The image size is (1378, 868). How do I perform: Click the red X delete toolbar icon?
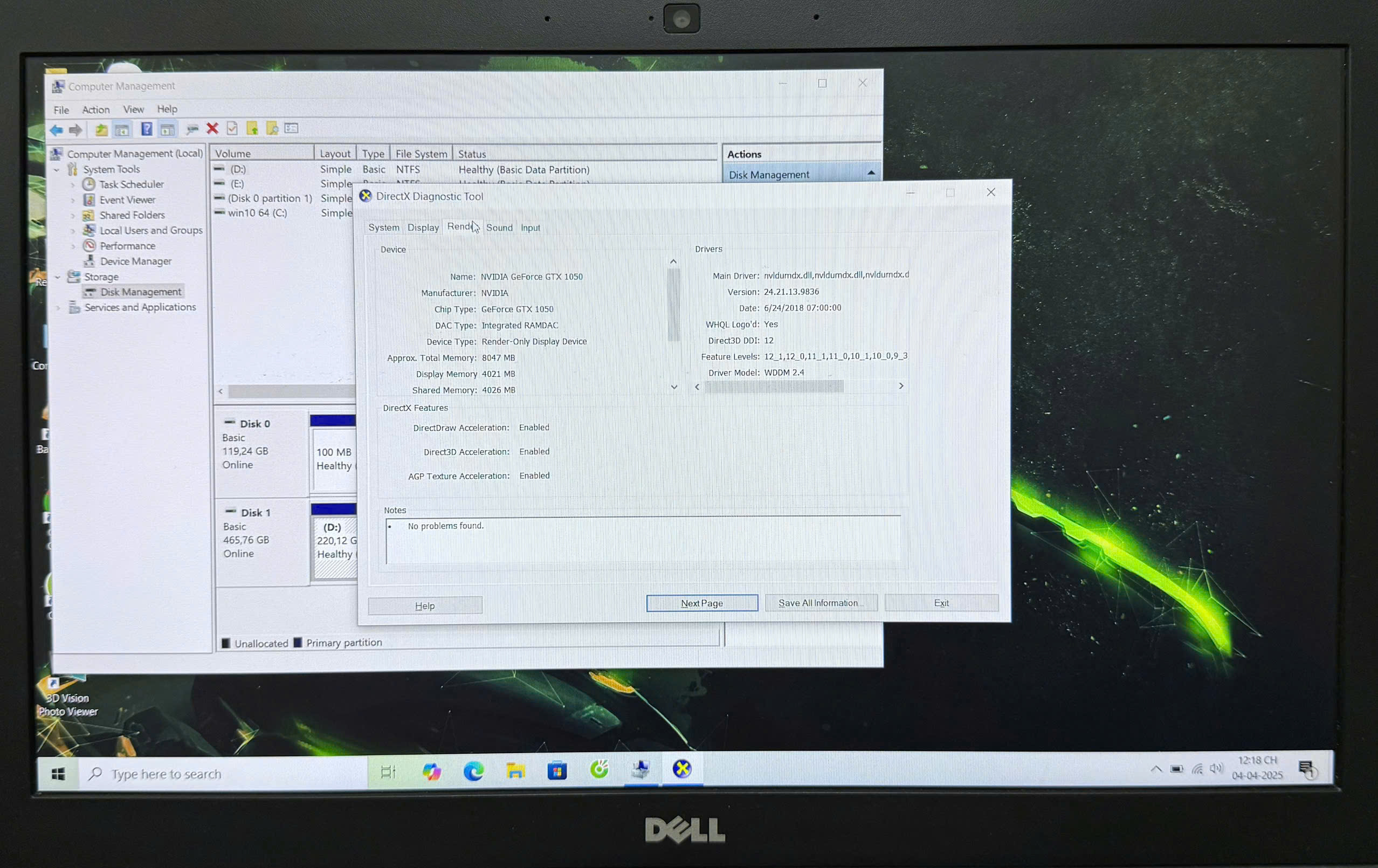click(x=212, y=129)
